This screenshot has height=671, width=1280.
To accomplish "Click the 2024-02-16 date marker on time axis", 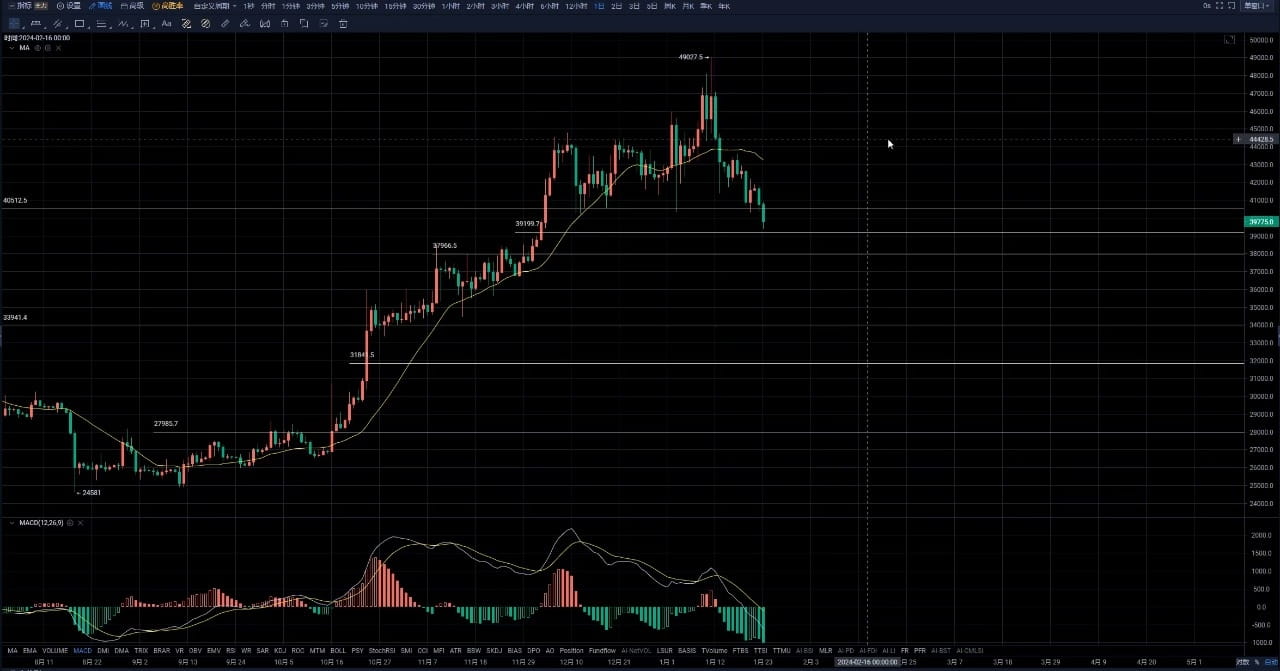I will (867, 662).
